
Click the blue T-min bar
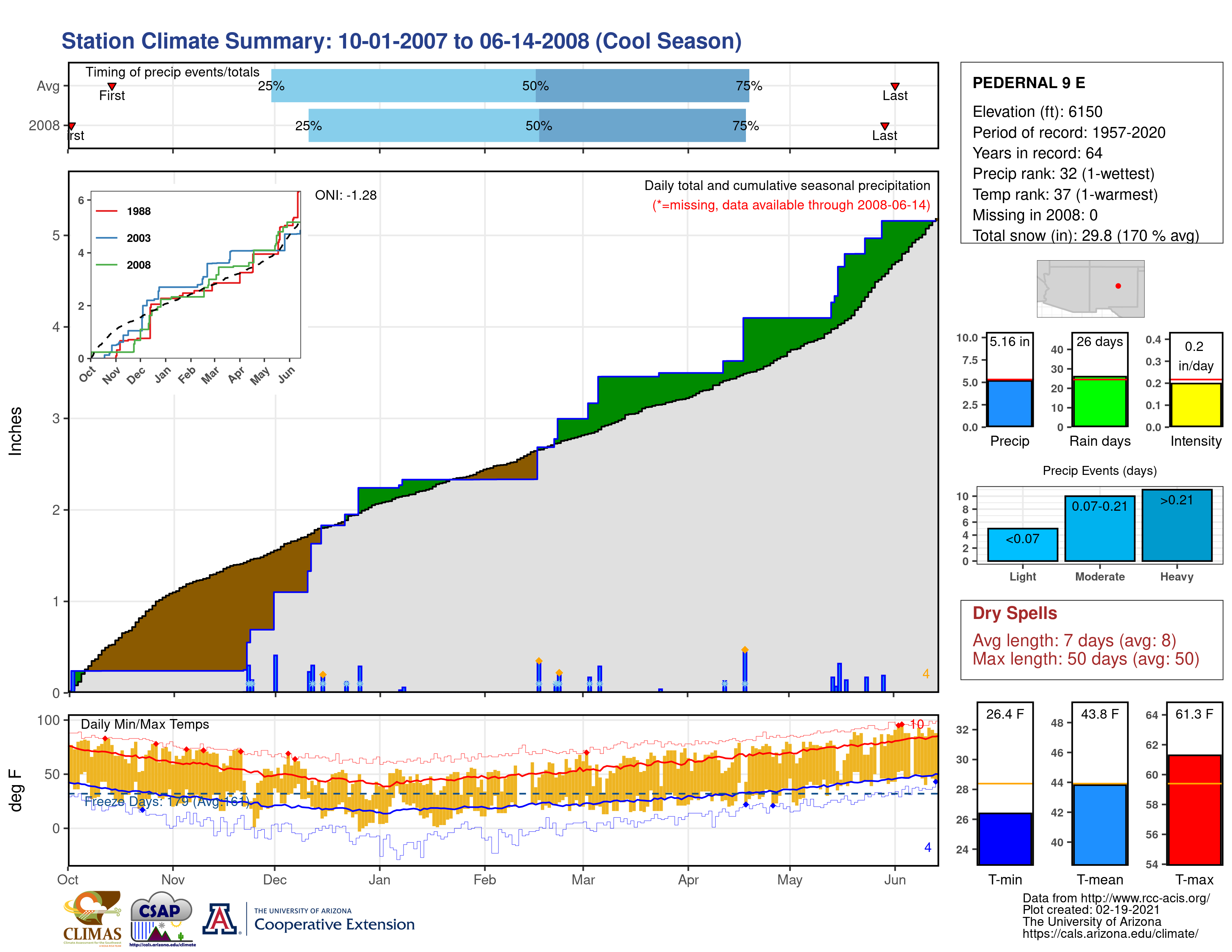[1005, 839]
